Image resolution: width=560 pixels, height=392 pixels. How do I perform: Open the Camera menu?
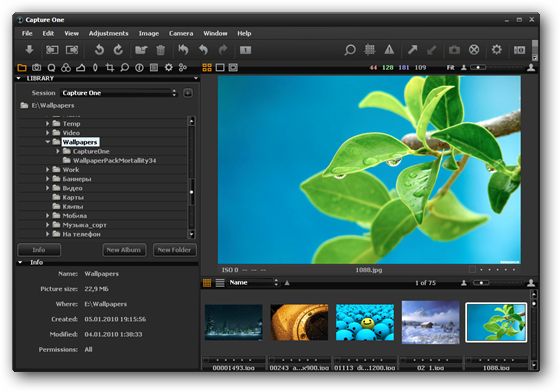[x=181, y=33]
